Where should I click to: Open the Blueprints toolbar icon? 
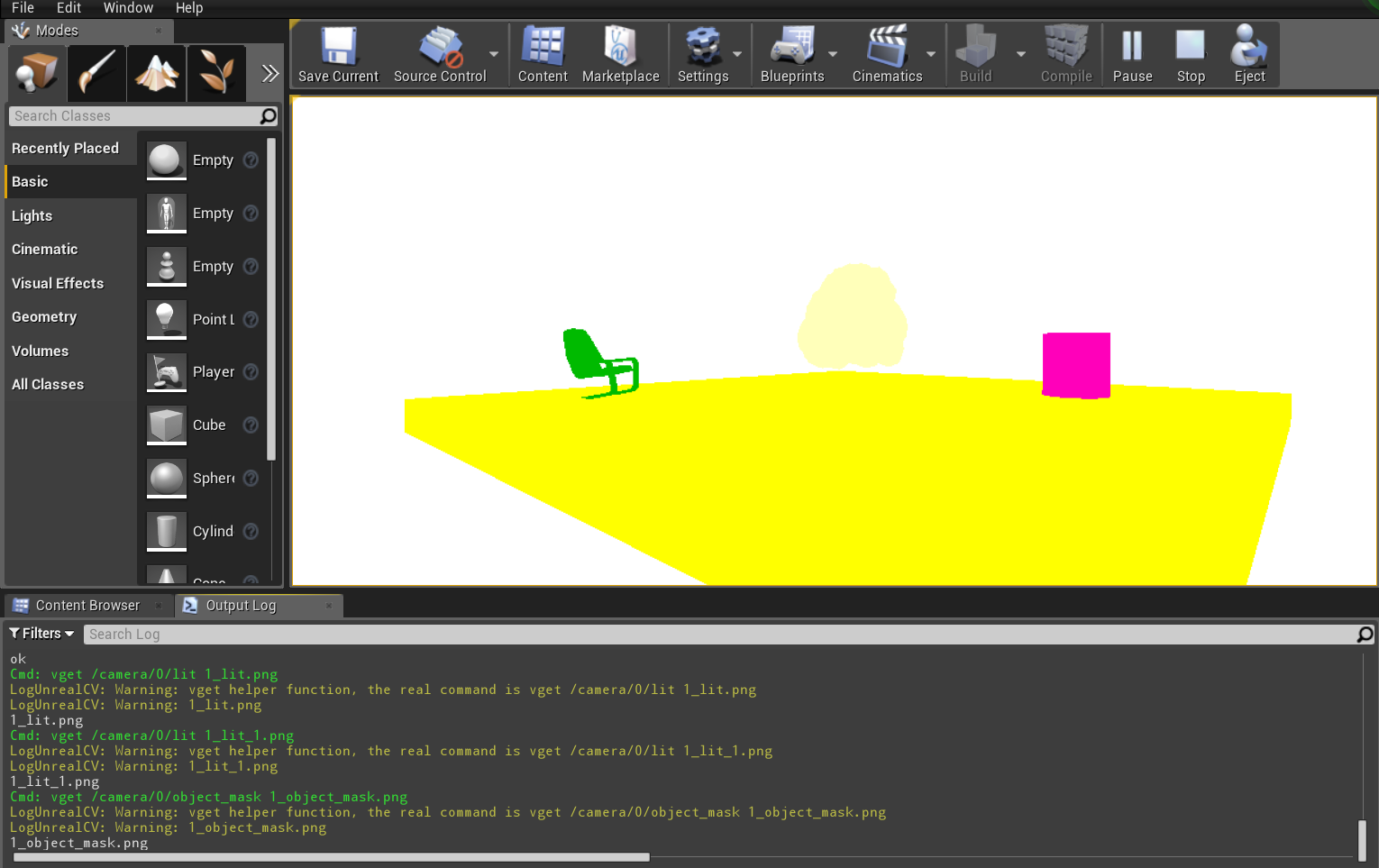click(792, 54)
